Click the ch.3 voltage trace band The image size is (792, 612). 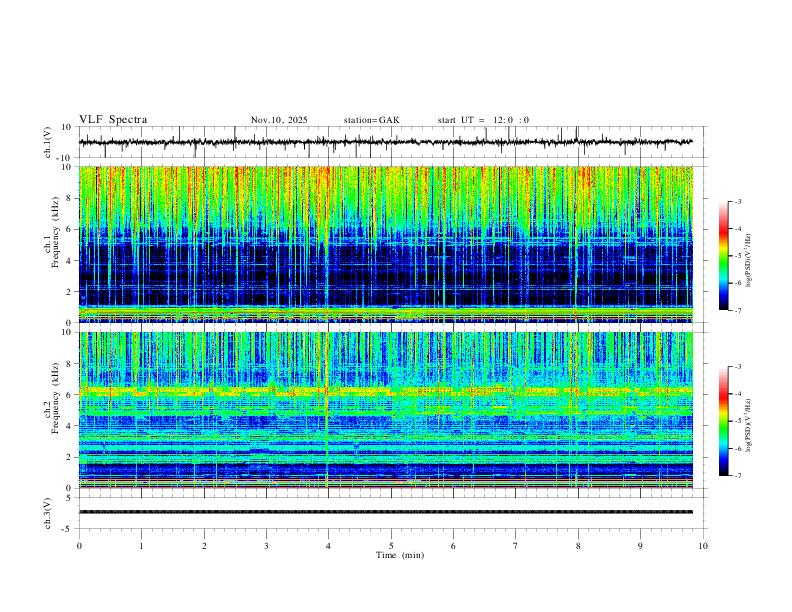click(386, 512)
